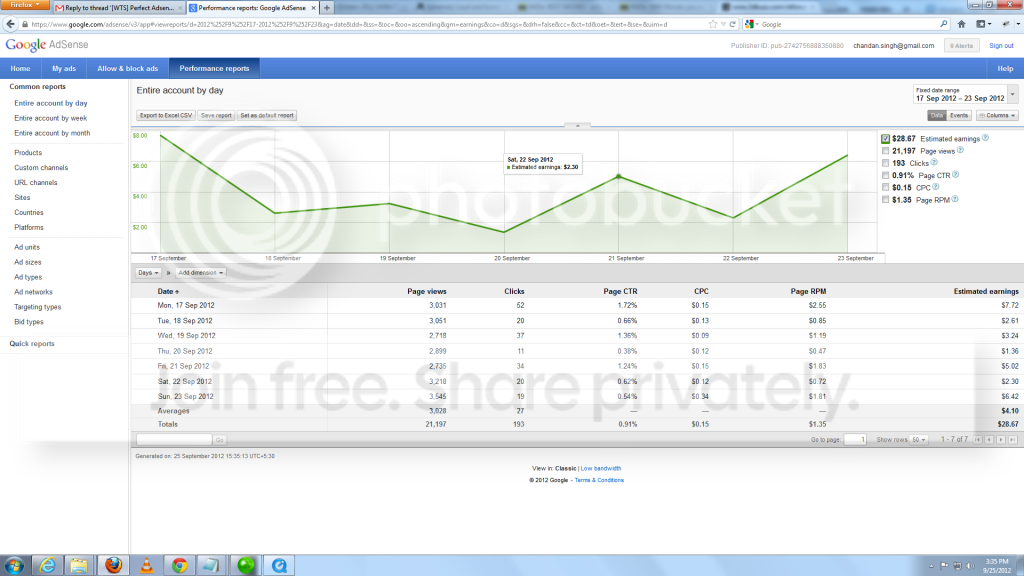Click help icon next to Estimated earnings

985,138
